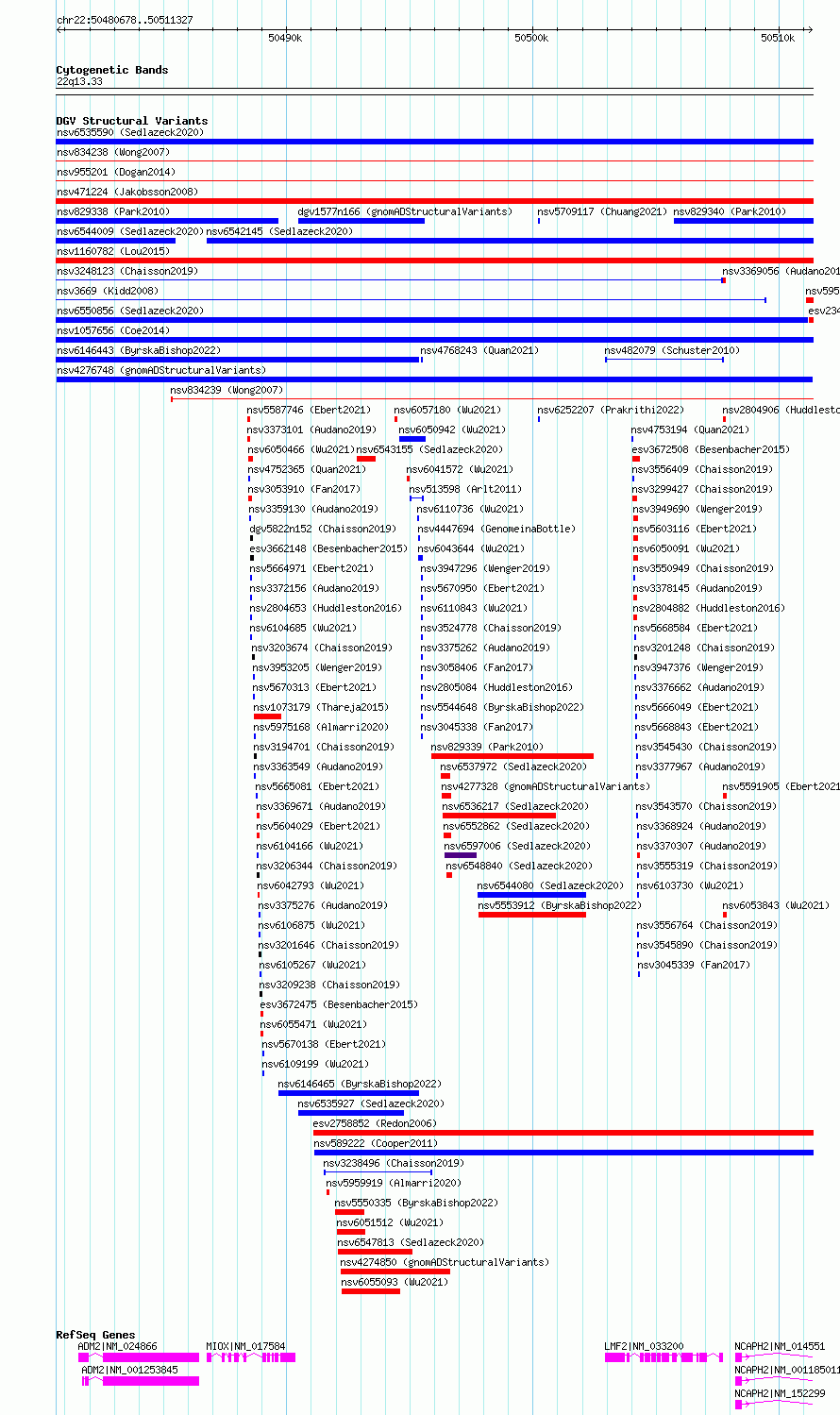Click the nsv3238496 (Chaisson2019) label
Screen dimensions: 840x1415
(394, 1163)
